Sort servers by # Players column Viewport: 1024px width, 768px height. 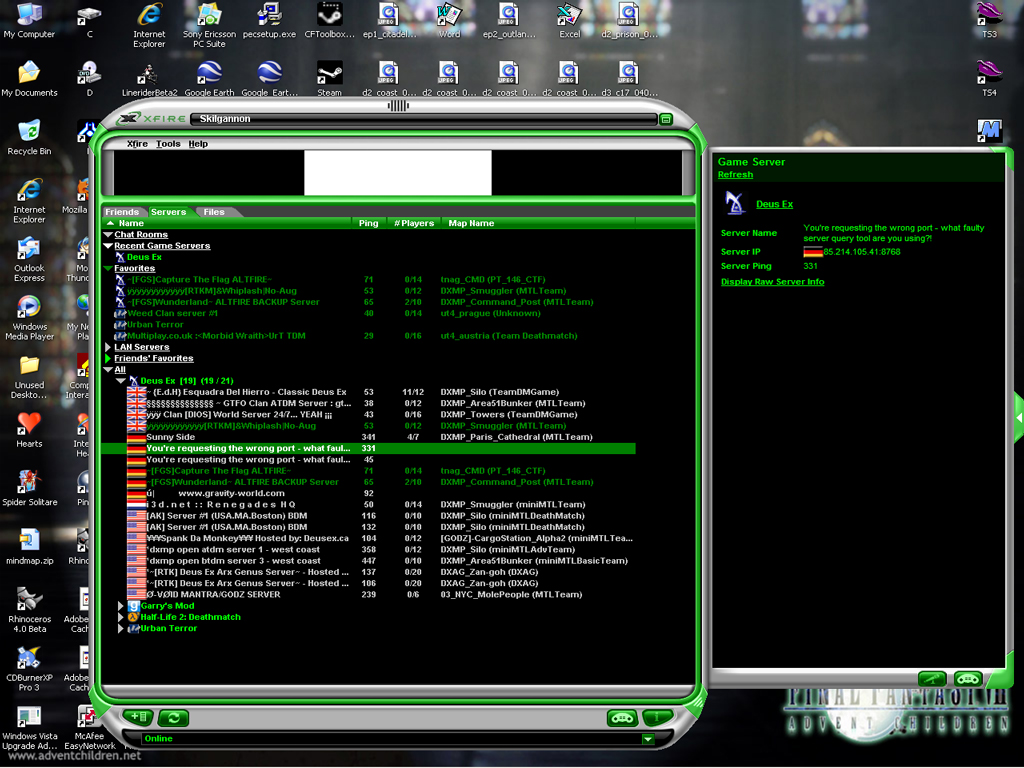coord(414,223)
